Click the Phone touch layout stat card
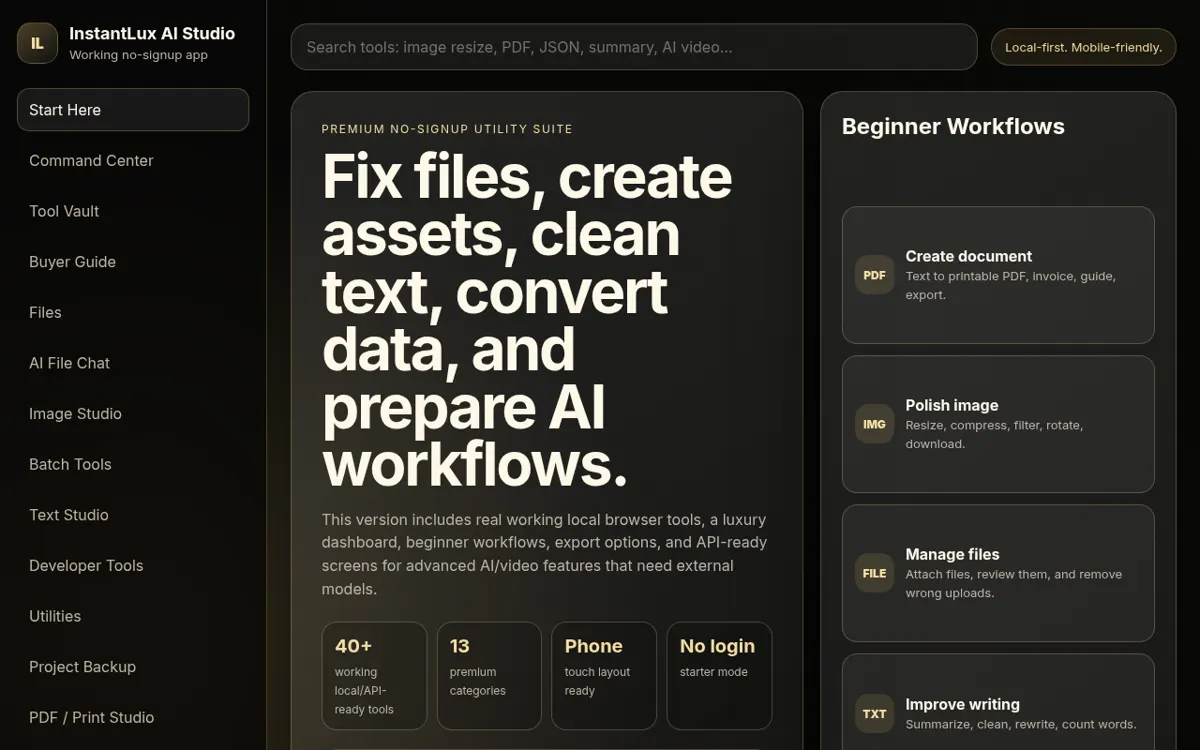The width and height of the screenshot is (1200, 750). 604,676
